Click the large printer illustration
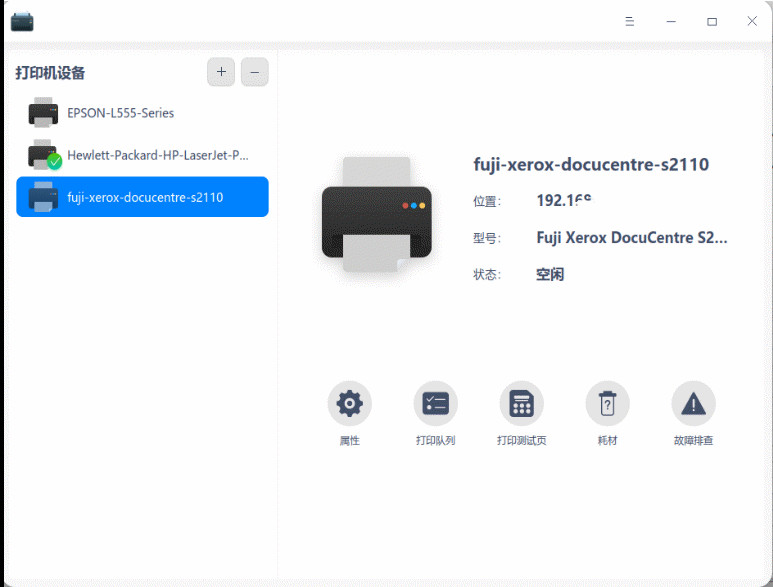This screenshot has width=773, height=587. [377, 215]
